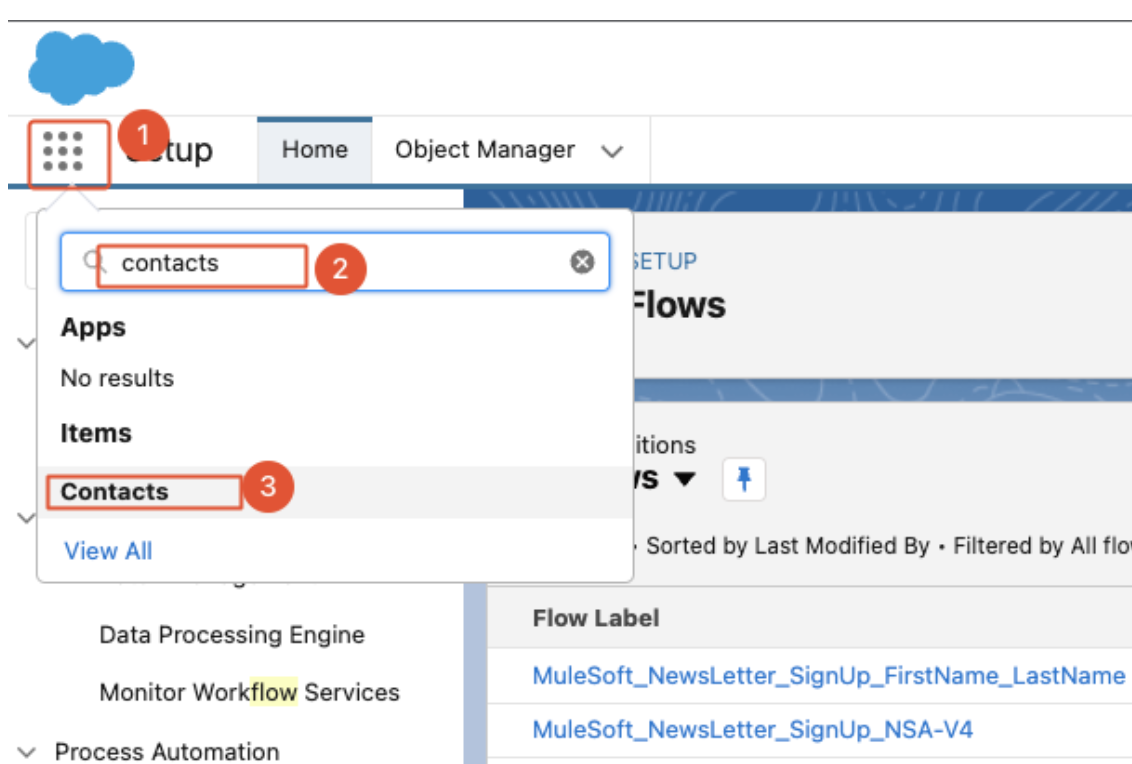This screenshot has height=764, width=1132.
Task: Switch to the Home tab
Action: click(x=314, y=150)
